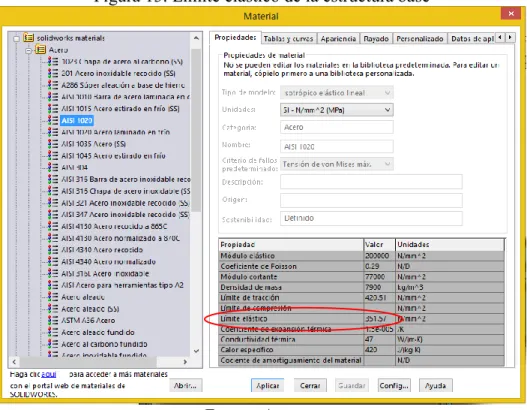Choose the 201 Acero inoxidable recocido icon

coord(53,73)
